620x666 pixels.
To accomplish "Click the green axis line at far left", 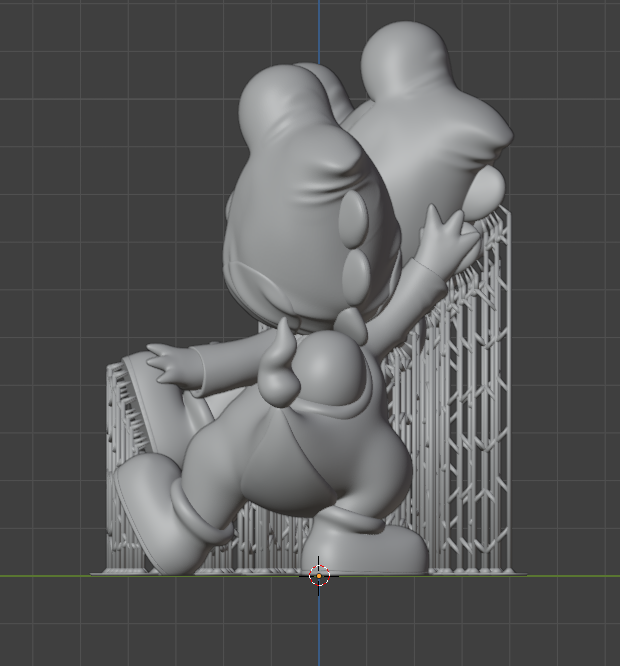I will pyautogui.click(x=30, y=577).
